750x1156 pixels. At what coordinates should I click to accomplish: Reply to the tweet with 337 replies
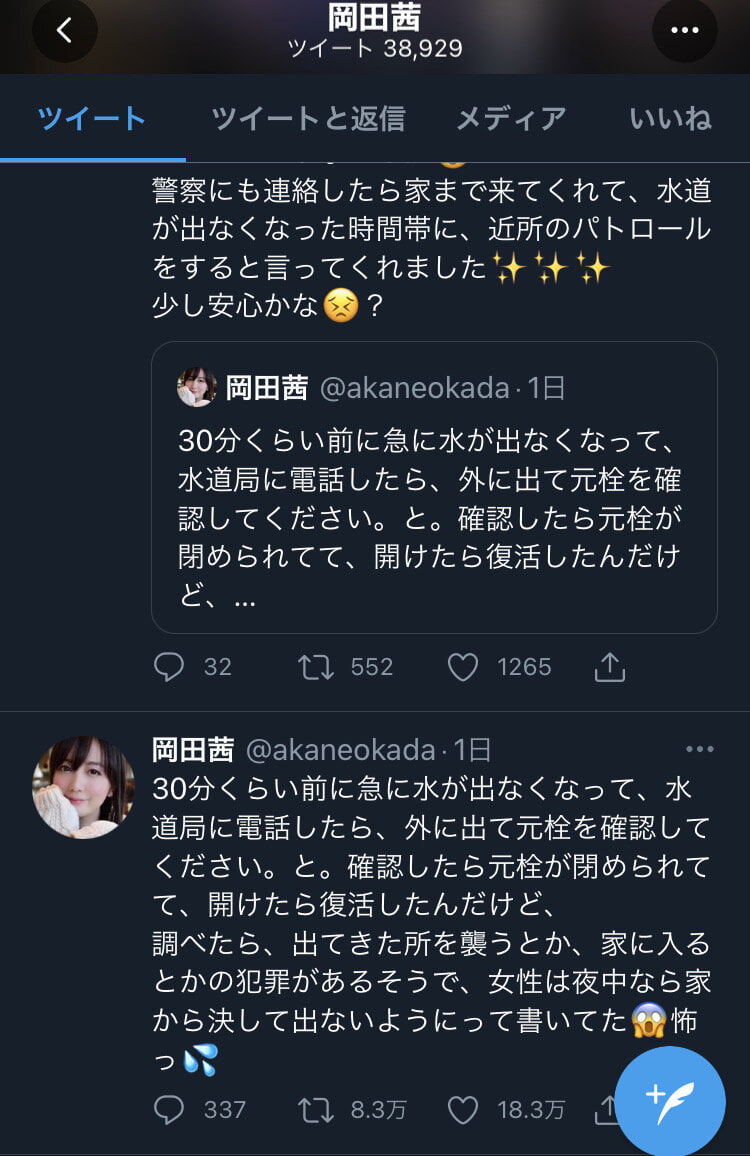click(169, 1109)
